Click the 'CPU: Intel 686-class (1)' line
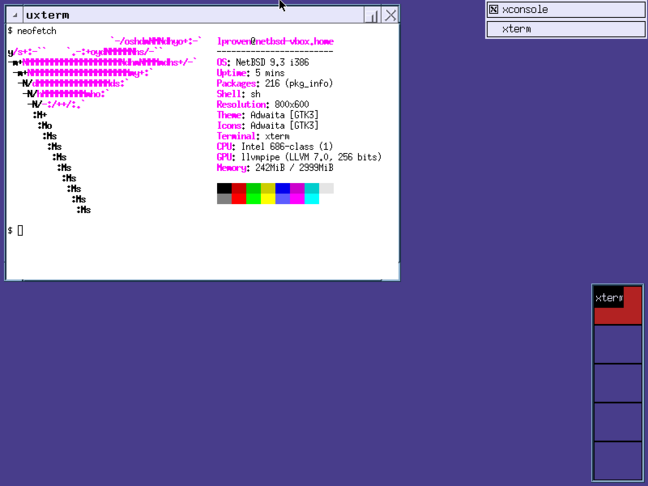Screen dimensions: 648x486 click(275, 147)
